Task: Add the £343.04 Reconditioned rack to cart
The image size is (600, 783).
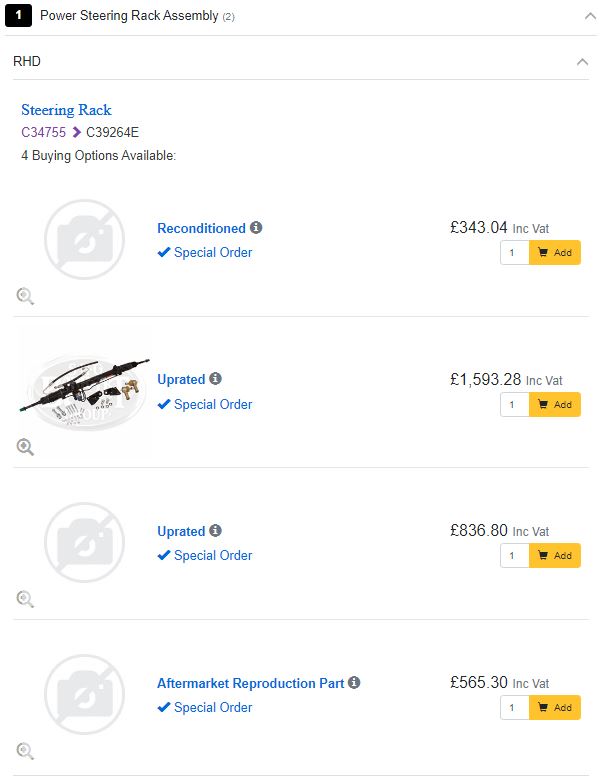Action: pos(554,253)
